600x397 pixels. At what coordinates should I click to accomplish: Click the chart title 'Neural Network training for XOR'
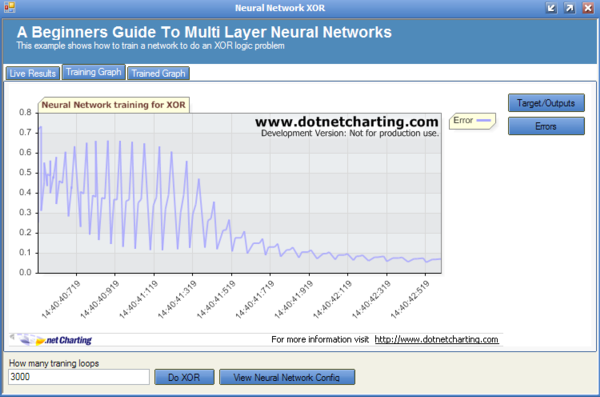tap(114, 105)
